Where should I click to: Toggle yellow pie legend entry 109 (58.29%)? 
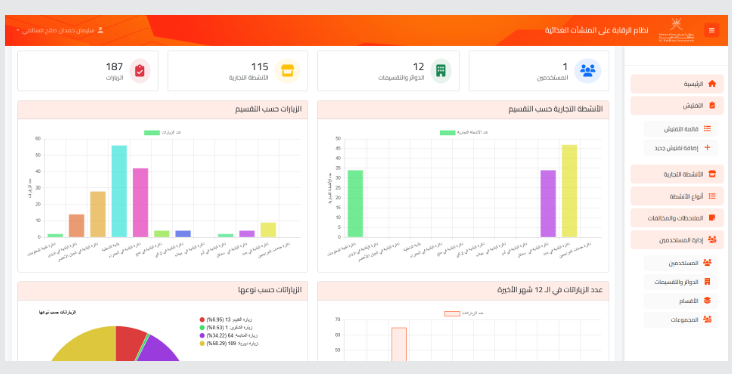pyautogui.click(x=229, y=343)
